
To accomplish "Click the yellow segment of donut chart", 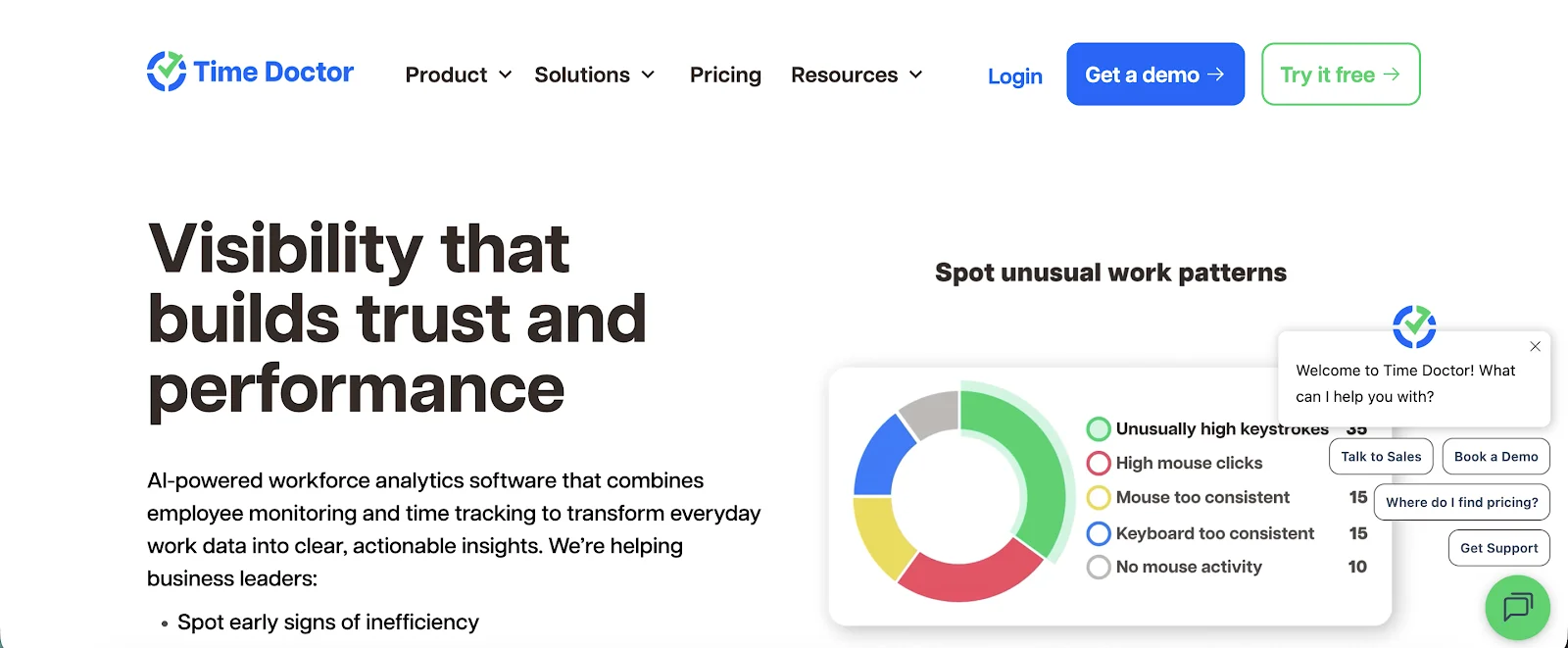I will point(881,534).
